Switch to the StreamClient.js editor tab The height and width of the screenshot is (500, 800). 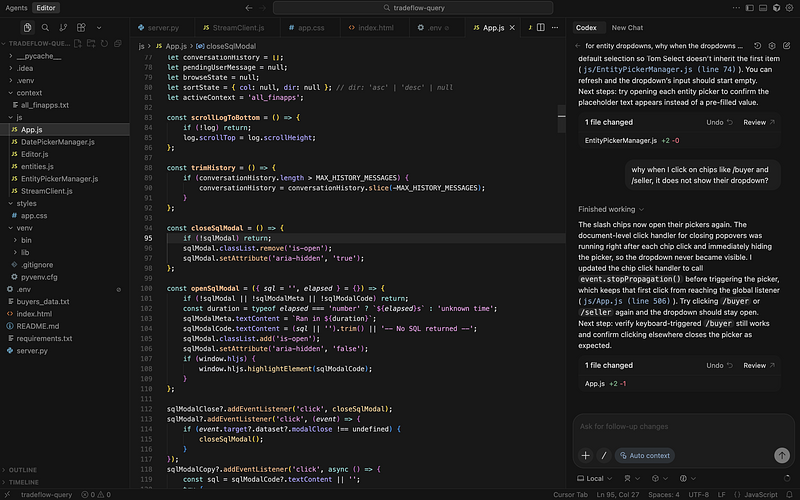click(234, 28)
